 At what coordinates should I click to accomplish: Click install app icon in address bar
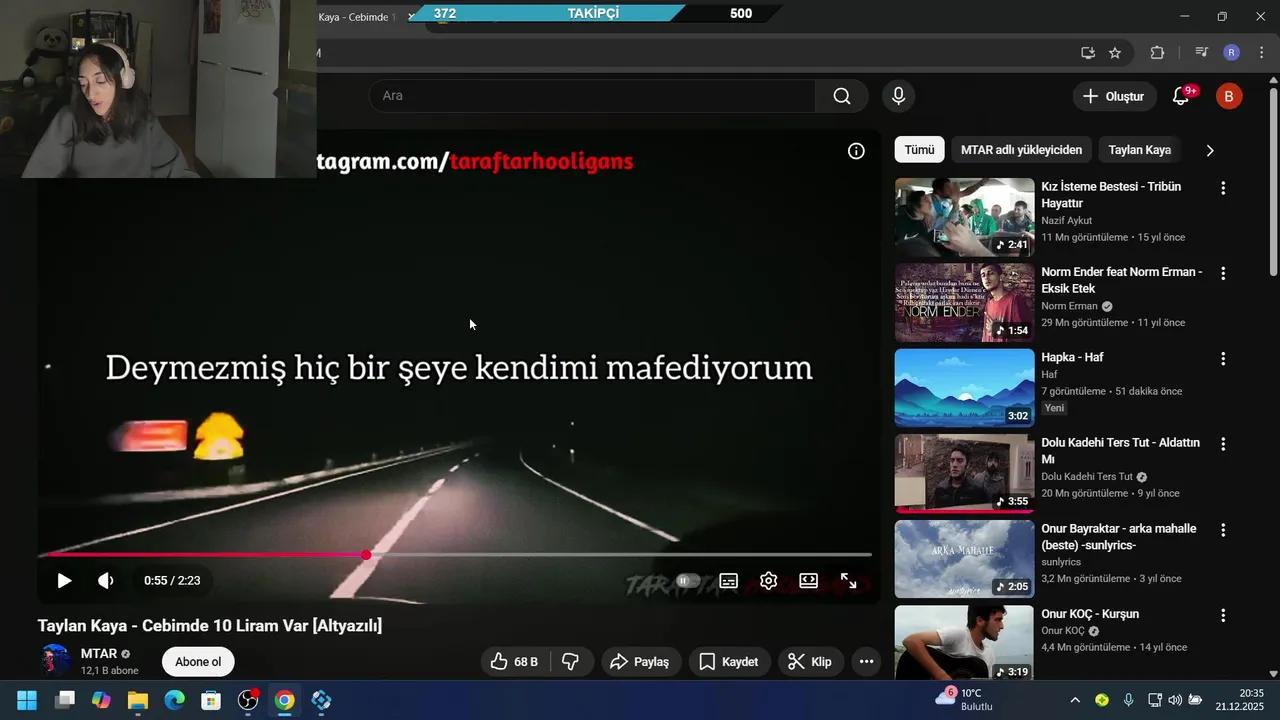point(1088,53)
